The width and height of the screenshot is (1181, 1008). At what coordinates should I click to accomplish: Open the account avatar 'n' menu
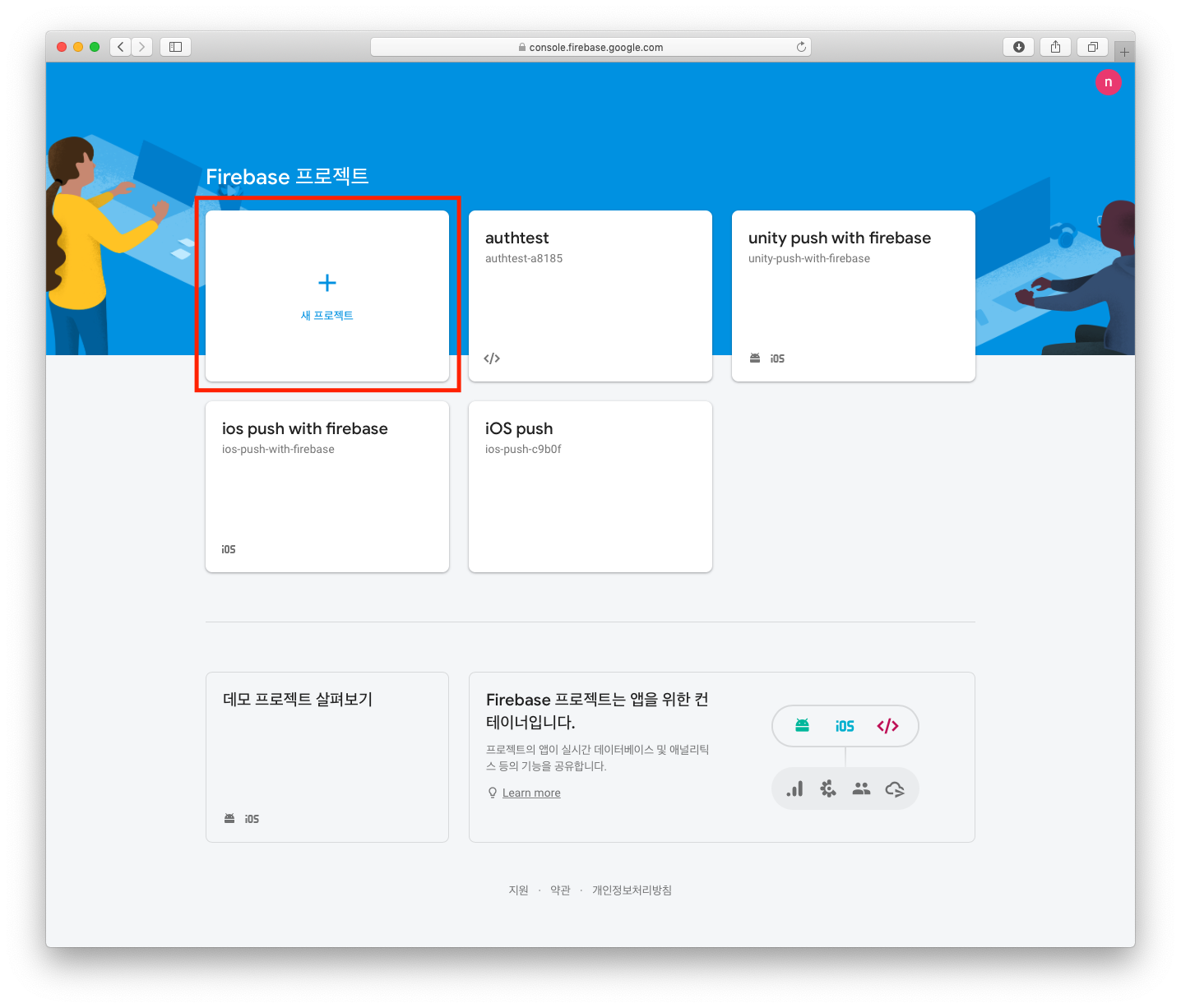coord(1108,82)
